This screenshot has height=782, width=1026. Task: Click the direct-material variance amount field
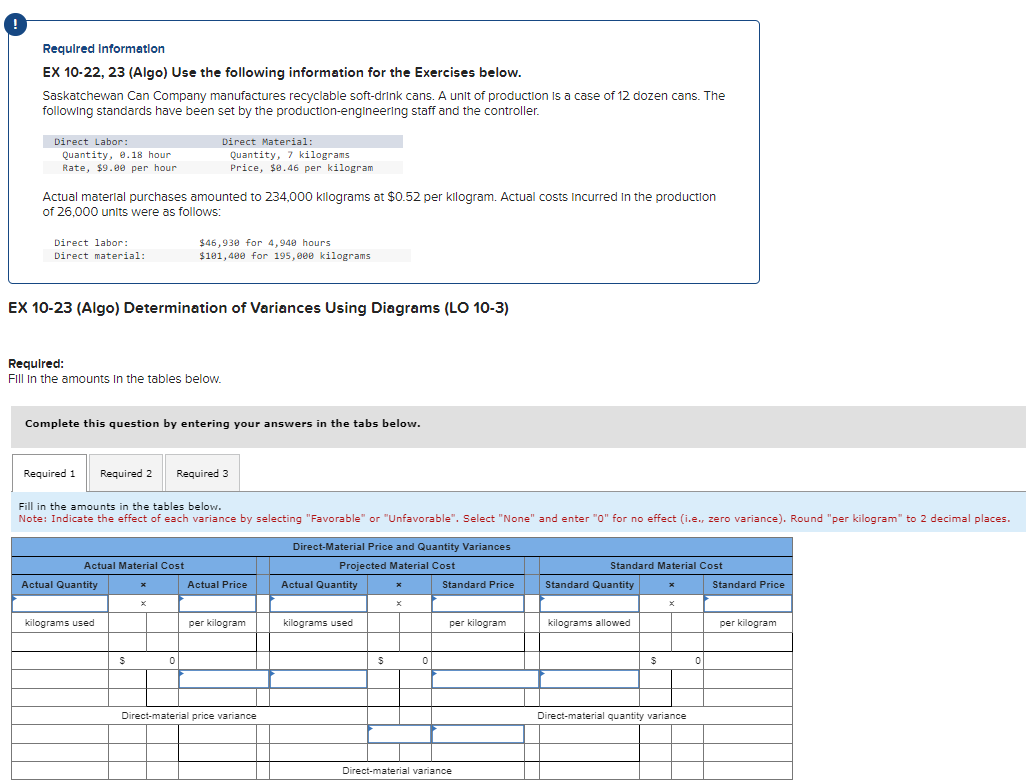point(398,734)
